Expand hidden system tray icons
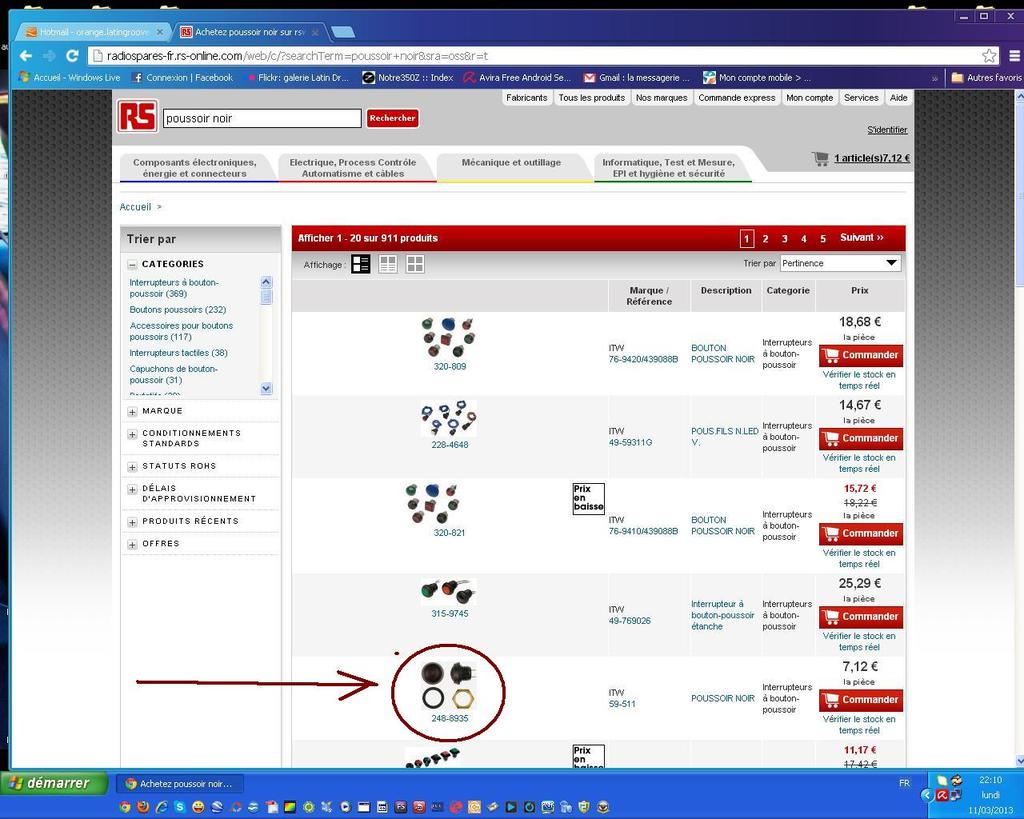 click(926, 795)
